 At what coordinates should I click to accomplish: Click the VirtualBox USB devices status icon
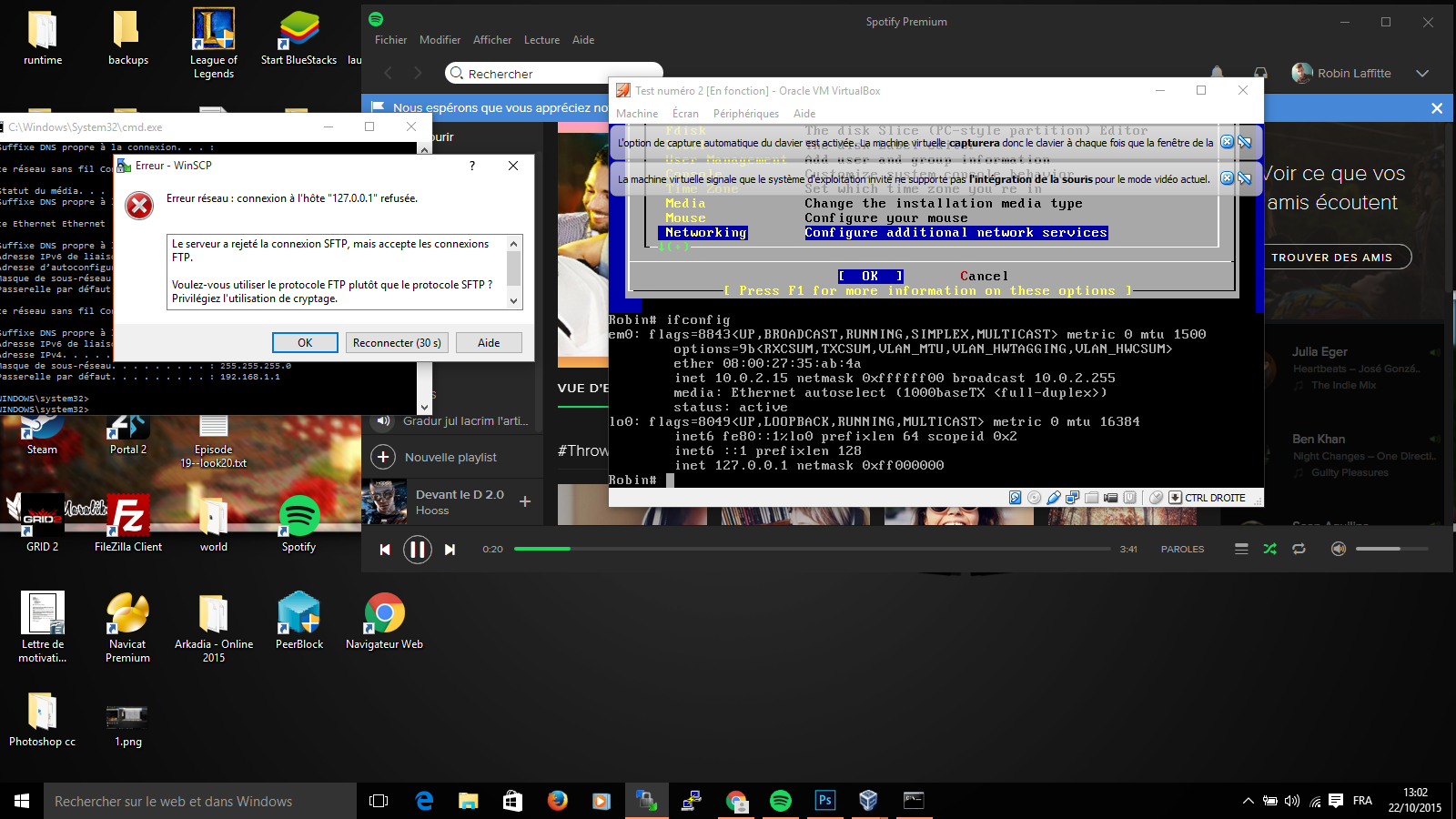(x=1054, y=498)
